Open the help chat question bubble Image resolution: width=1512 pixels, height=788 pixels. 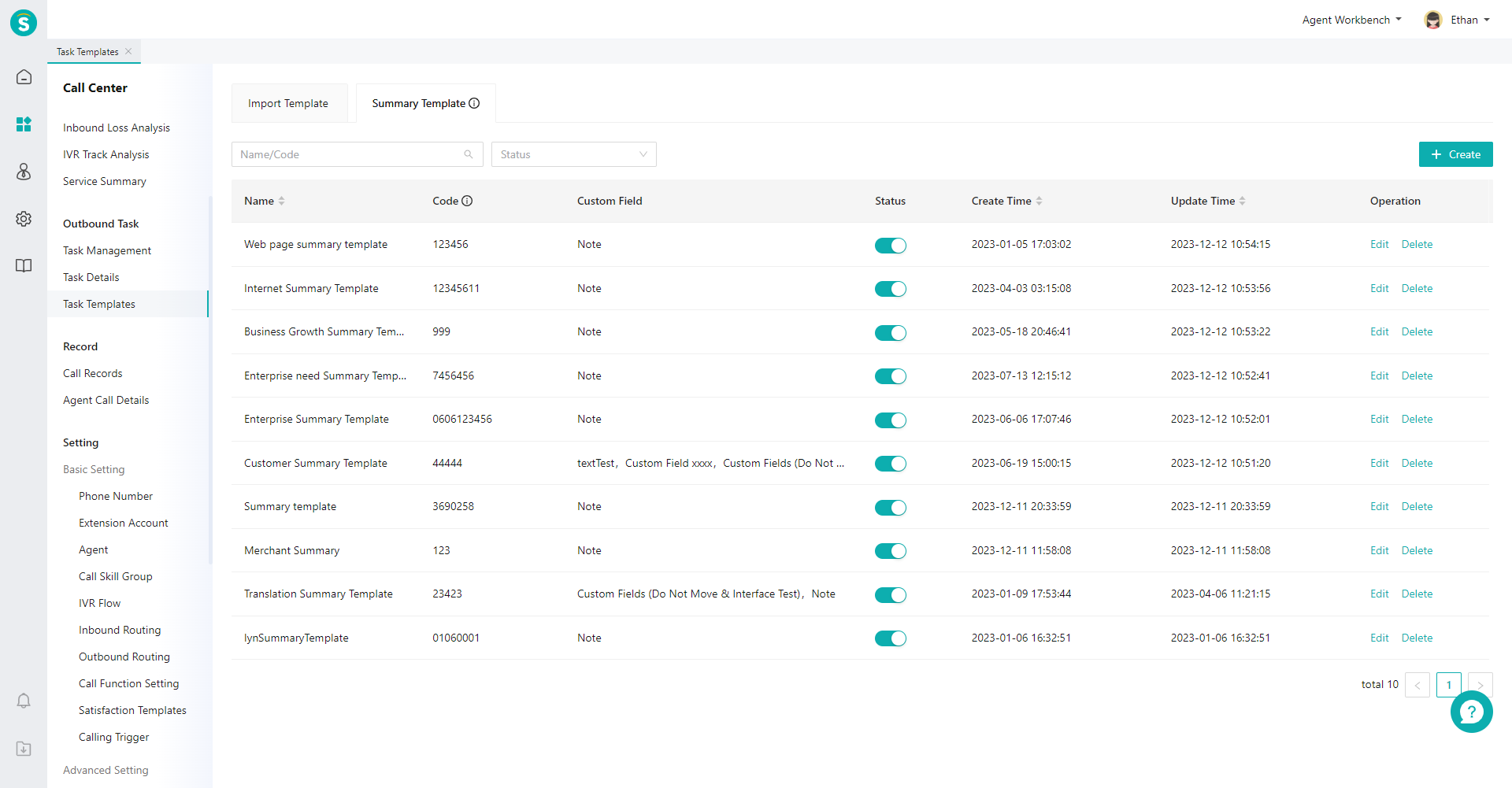[1471, 712]
